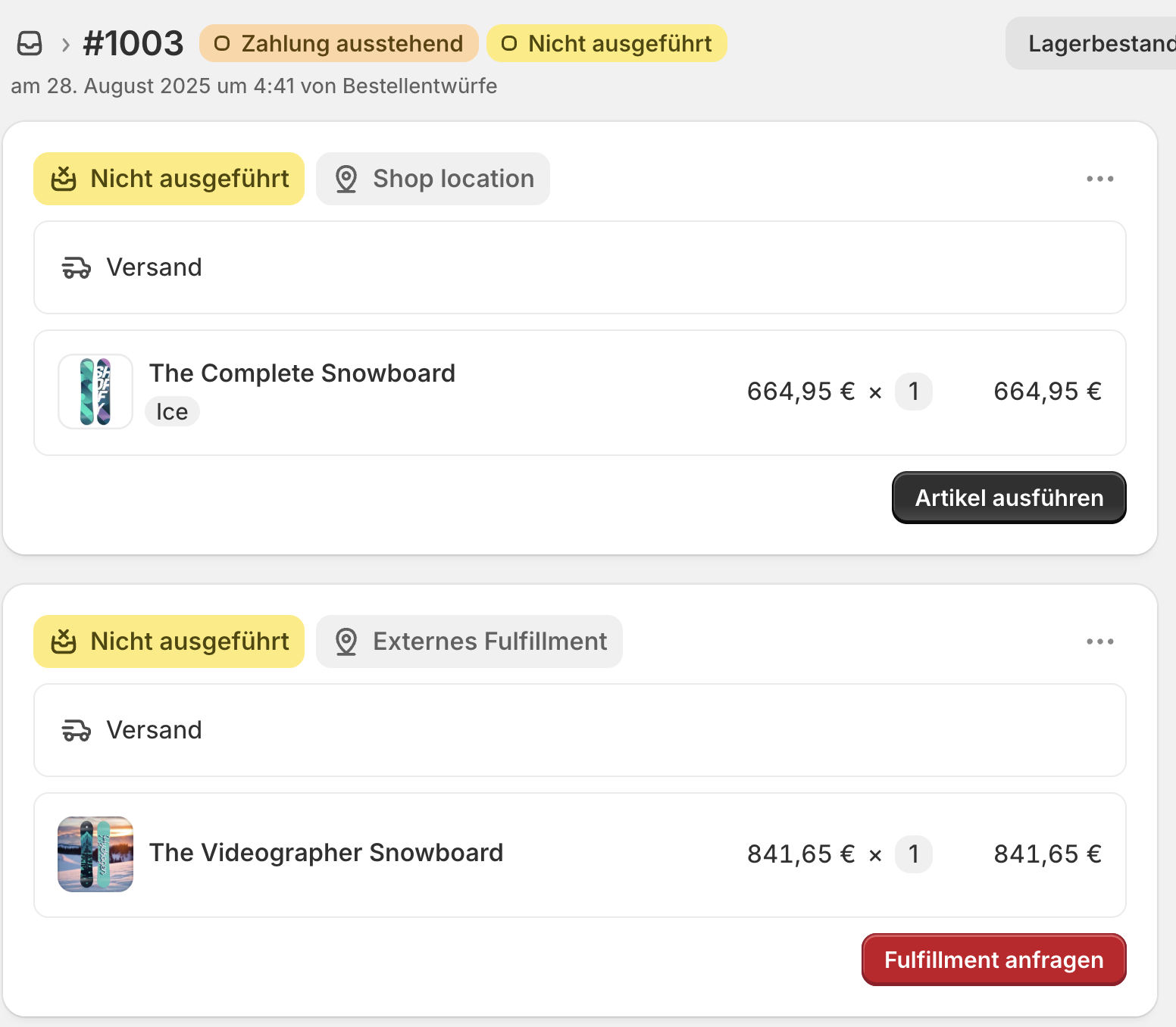Image resolution: width=1176 pixels, height=1027 pixels.
Task: Open The Videographer Snowboard thumbnail
Action: click(95, 854)
